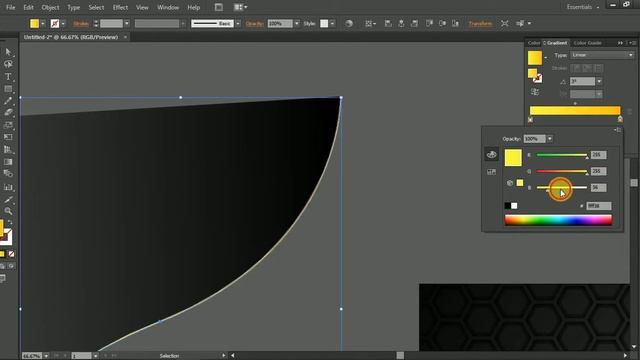Select the Lasso tool
Image resolution: width=640 pixels, height=360 pixels.
click(x=8, y=64)
